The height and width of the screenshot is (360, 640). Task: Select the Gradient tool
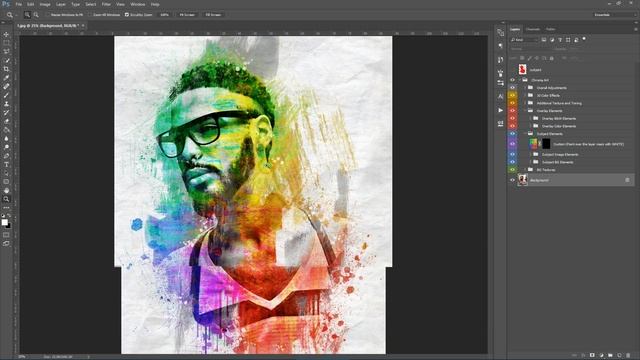[x=6, y=130]
